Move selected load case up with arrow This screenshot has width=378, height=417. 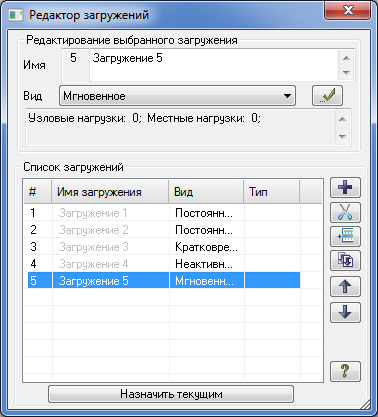[x=345, y=286]
